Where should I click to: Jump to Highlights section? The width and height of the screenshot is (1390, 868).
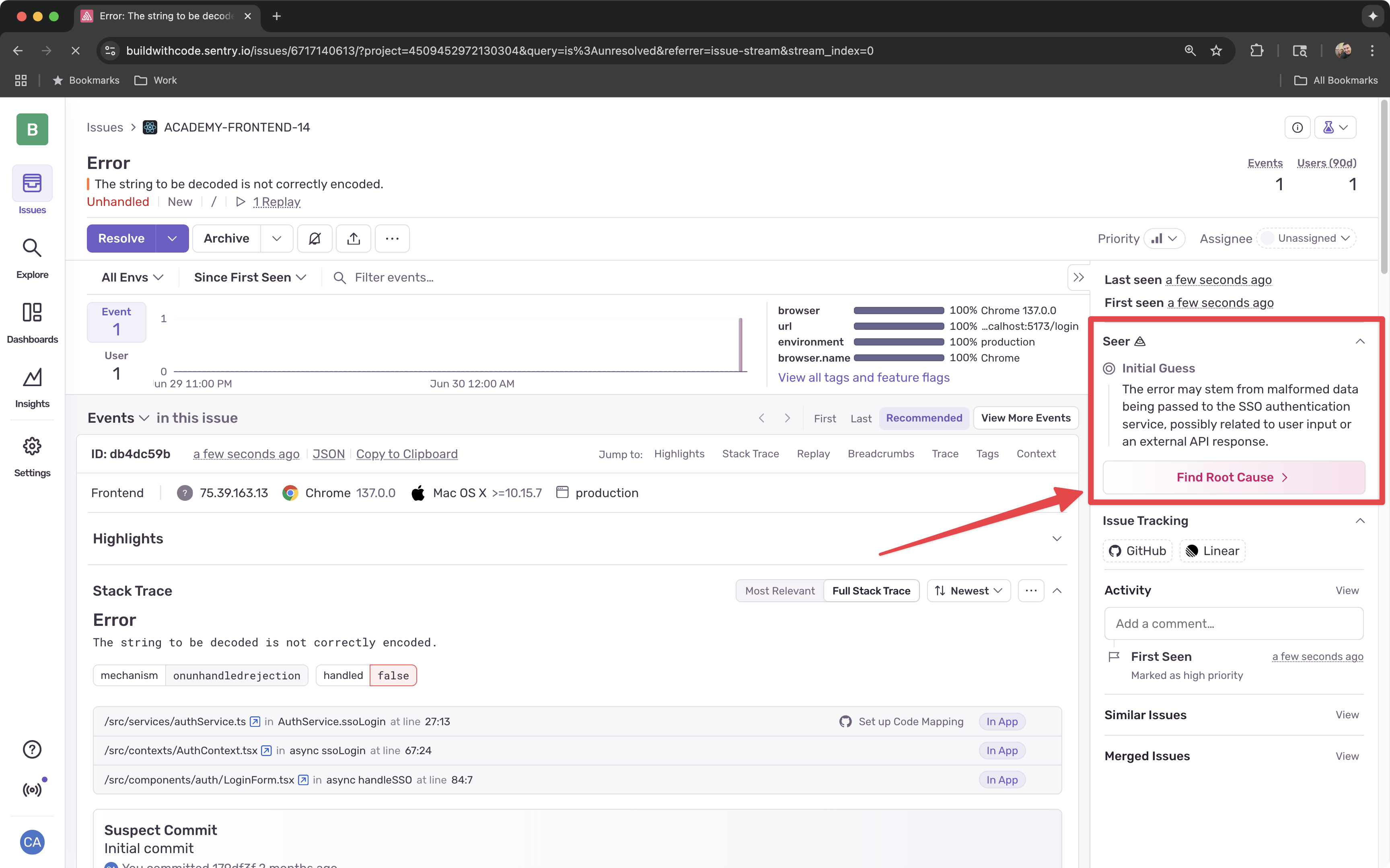click(x=679, y=454)
